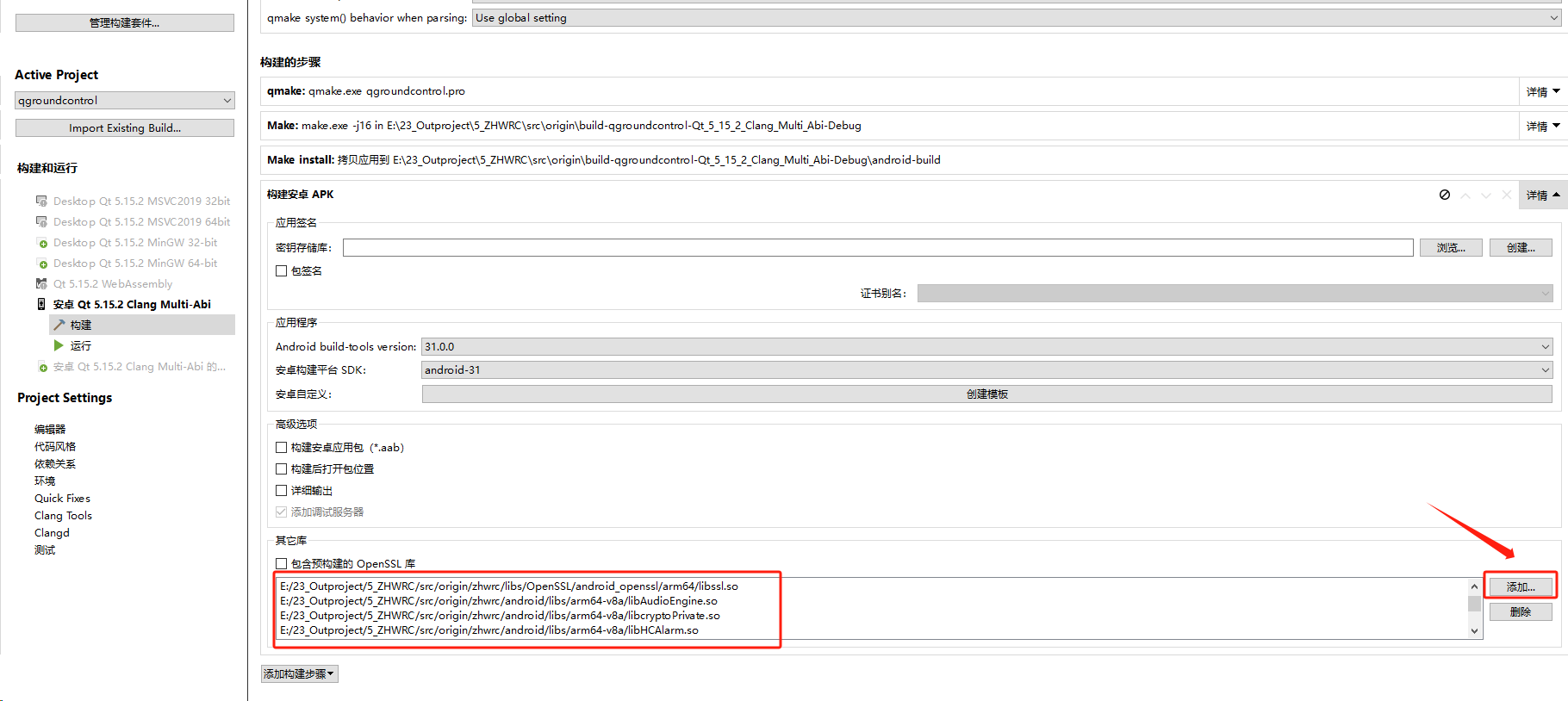Enable the 详细输出 checkbox
Viewport: 1568px width, 701px height.
tap(281, 490)
